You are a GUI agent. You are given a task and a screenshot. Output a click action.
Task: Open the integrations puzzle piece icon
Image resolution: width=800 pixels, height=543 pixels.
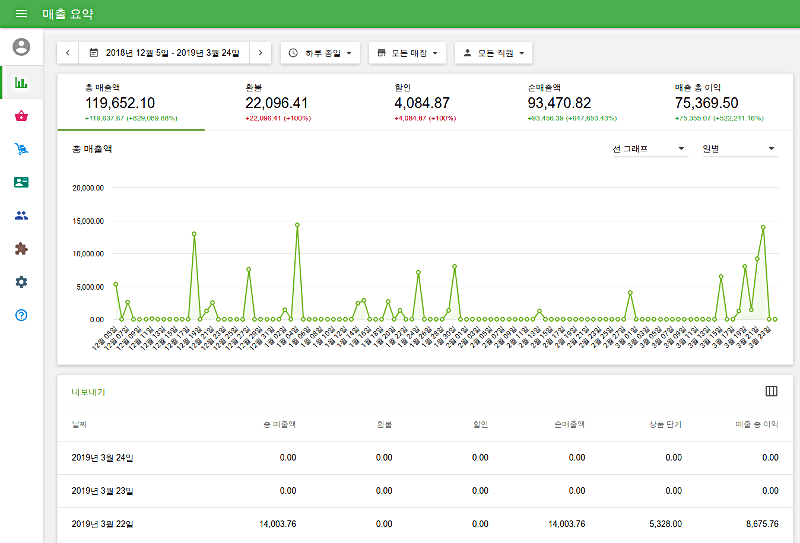(21, 249)
